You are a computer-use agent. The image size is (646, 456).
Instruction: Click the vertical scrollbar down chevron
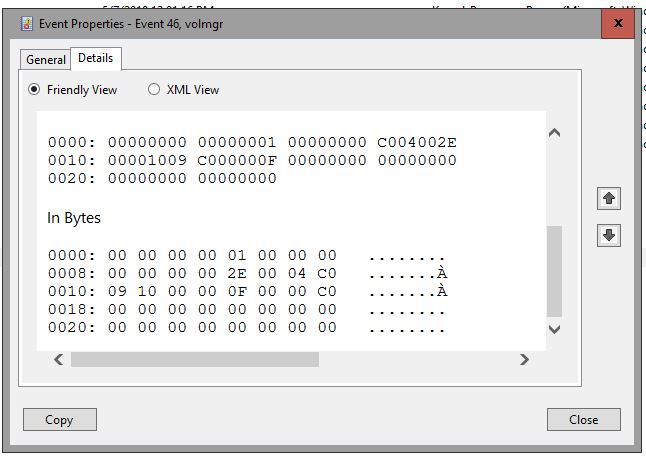tap(555, 329)
